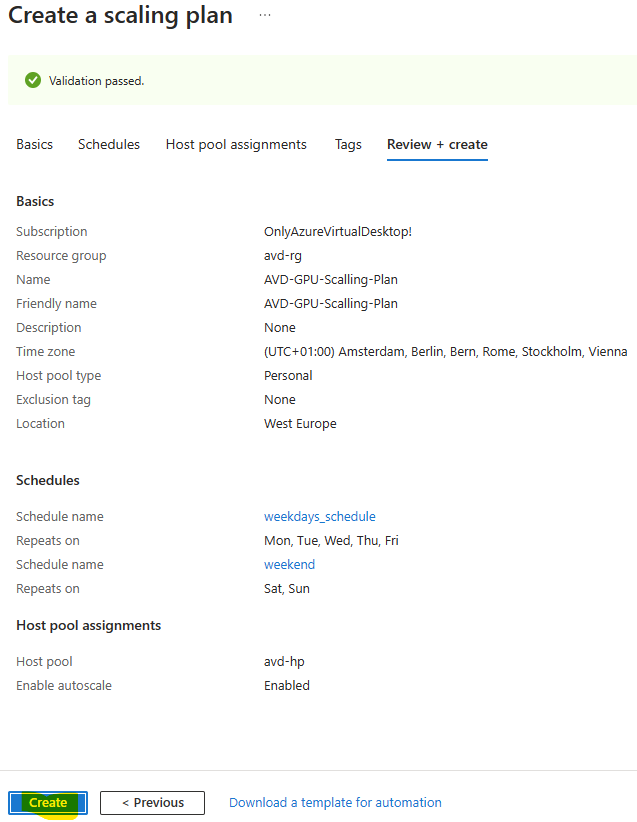Screen dimensions: 637x822
Task: Click Friendly name value AVD-GPU-Scalling-Plan
Action: (x=331, y=304)
